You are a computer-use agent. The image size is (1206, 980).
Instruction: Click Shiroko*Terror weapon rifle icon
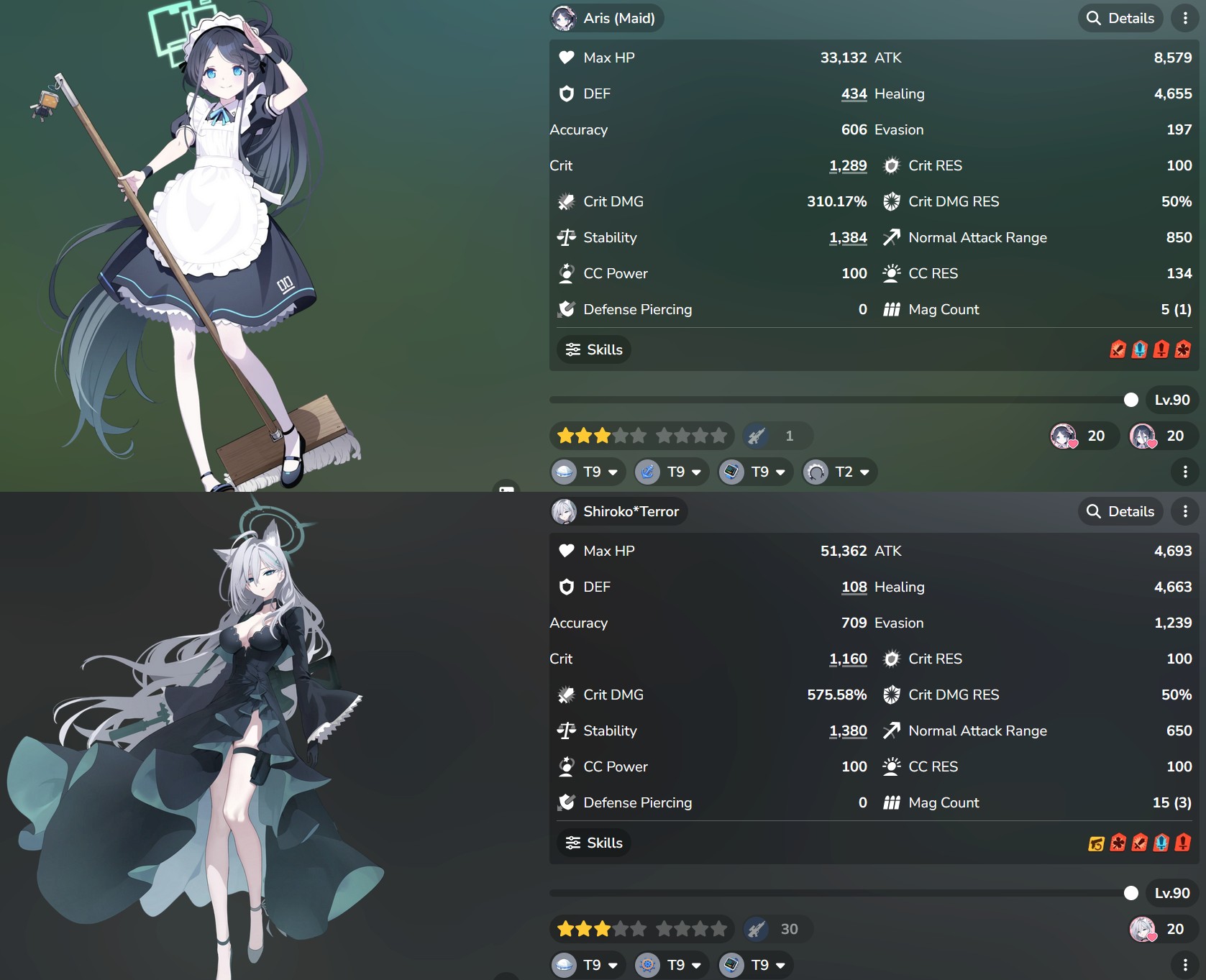coord(756,929)
